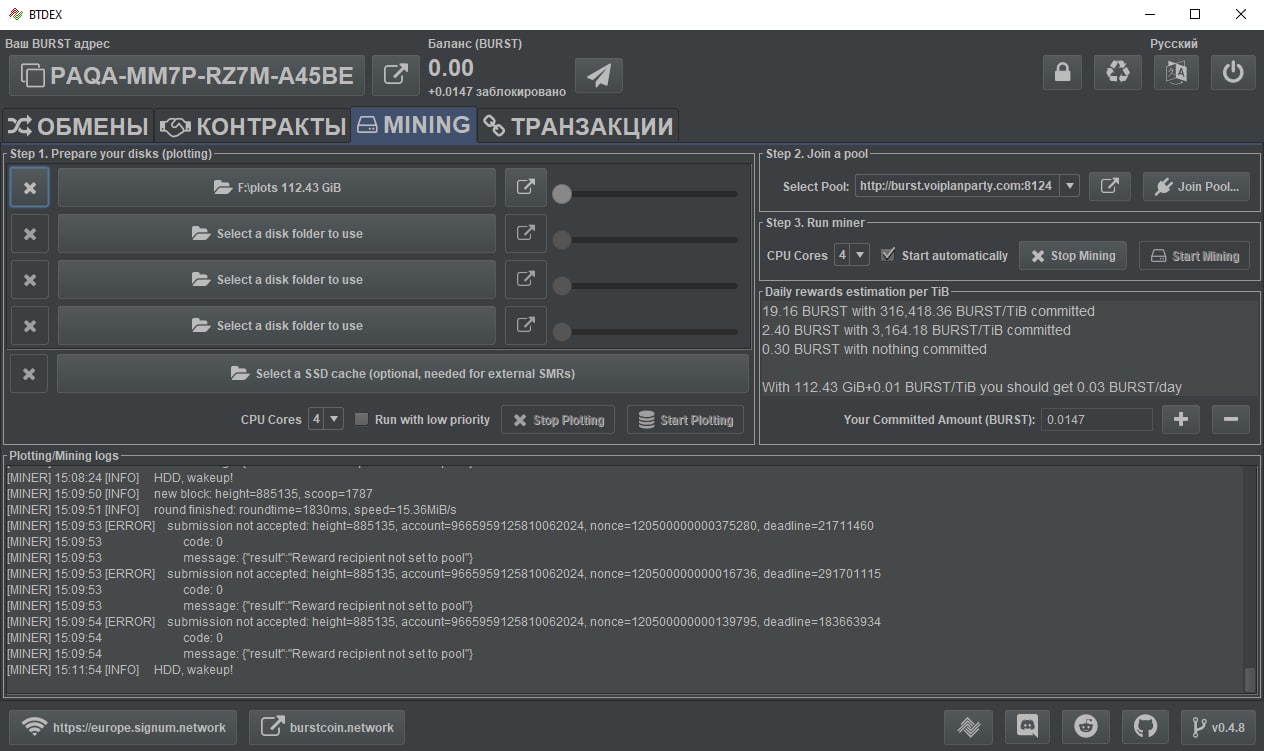Open pool website external link icon
Image resolution: width=1264 pixels, height=751 pixels.
pyautogui.click(x=1109, y=185)
